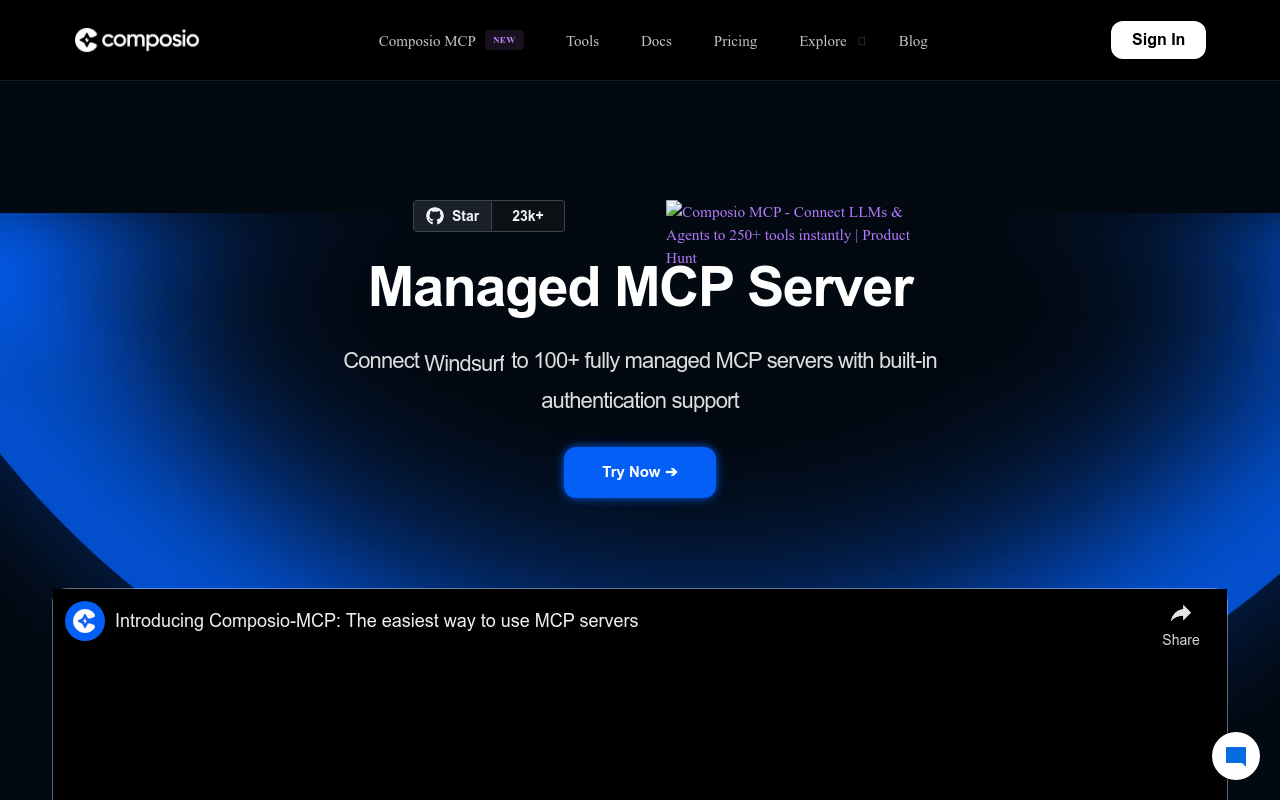Click the Share arrow icon on video
This screenshot has width=1280, height=800.
1180,614
